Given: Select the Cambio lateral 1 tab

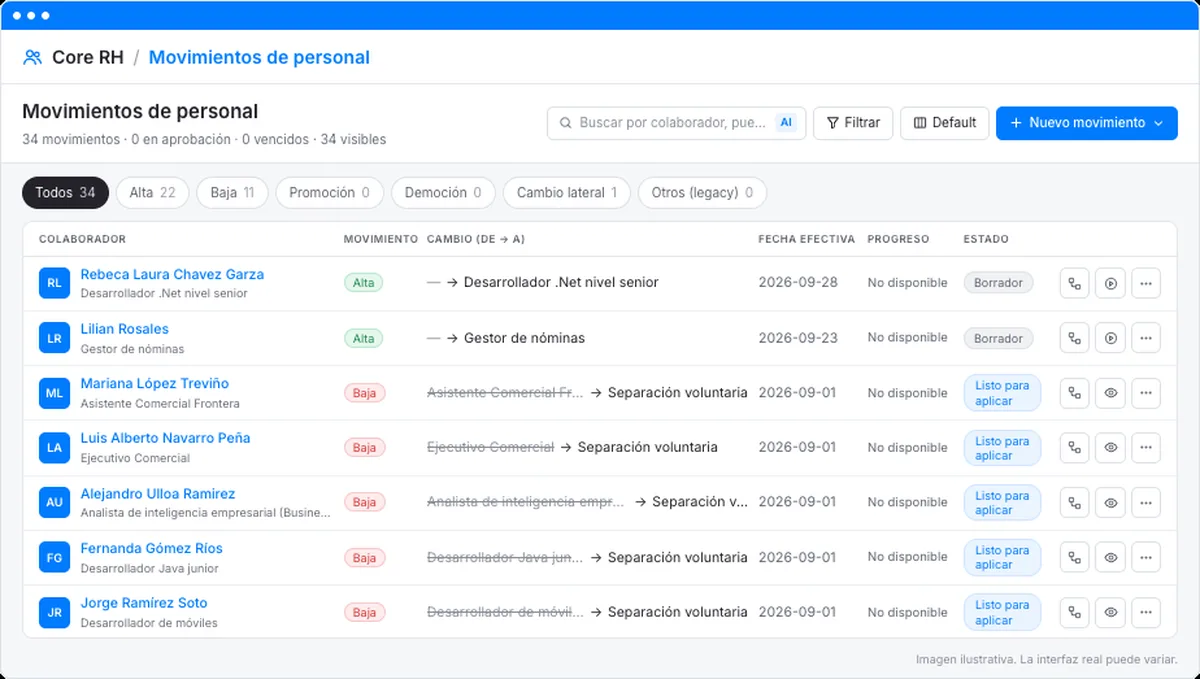Looking at the screenshot, I should 567,193.
